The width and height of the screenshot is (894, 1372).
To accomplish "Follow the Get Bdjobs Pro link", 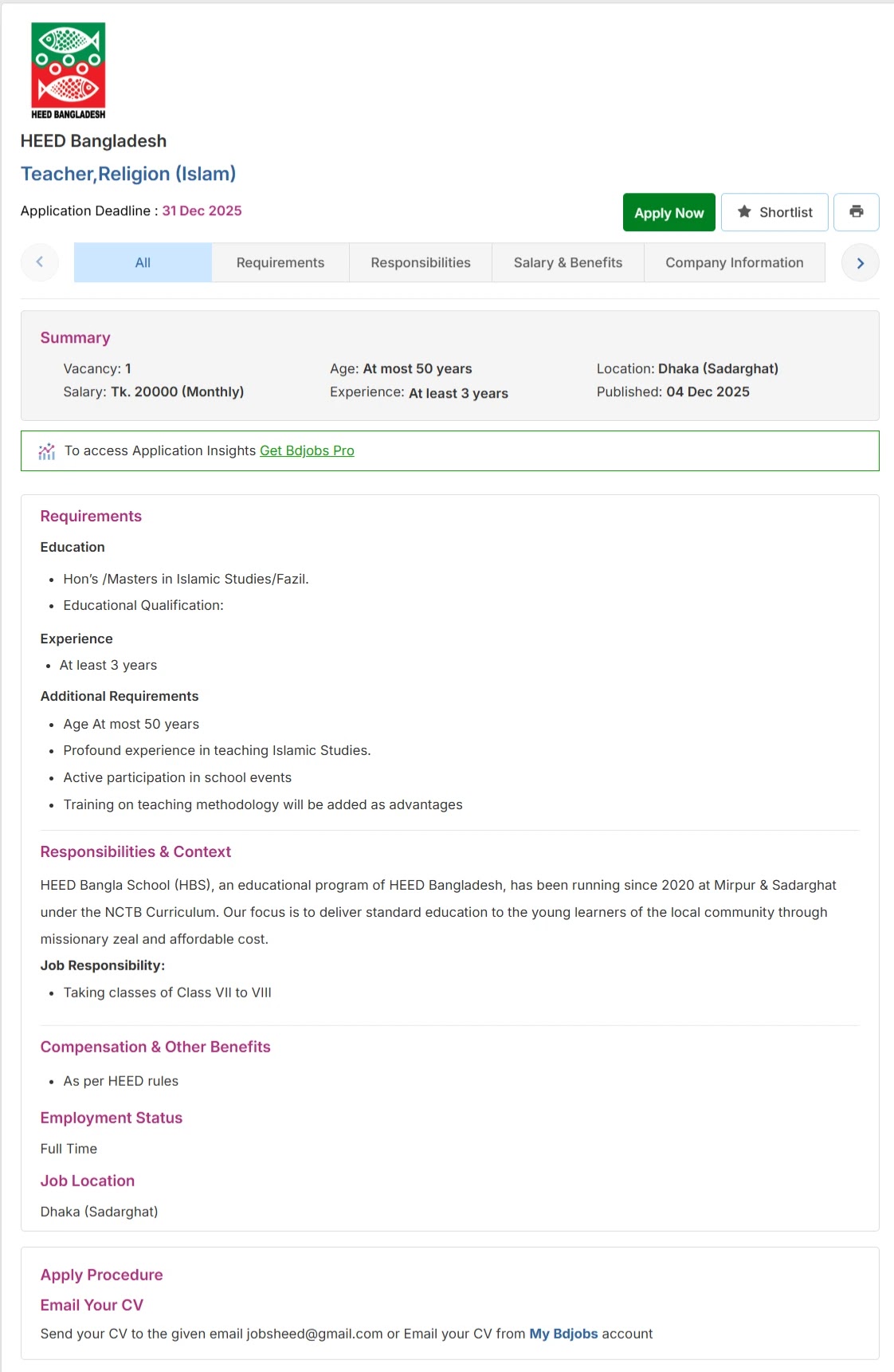I will 307,450.
